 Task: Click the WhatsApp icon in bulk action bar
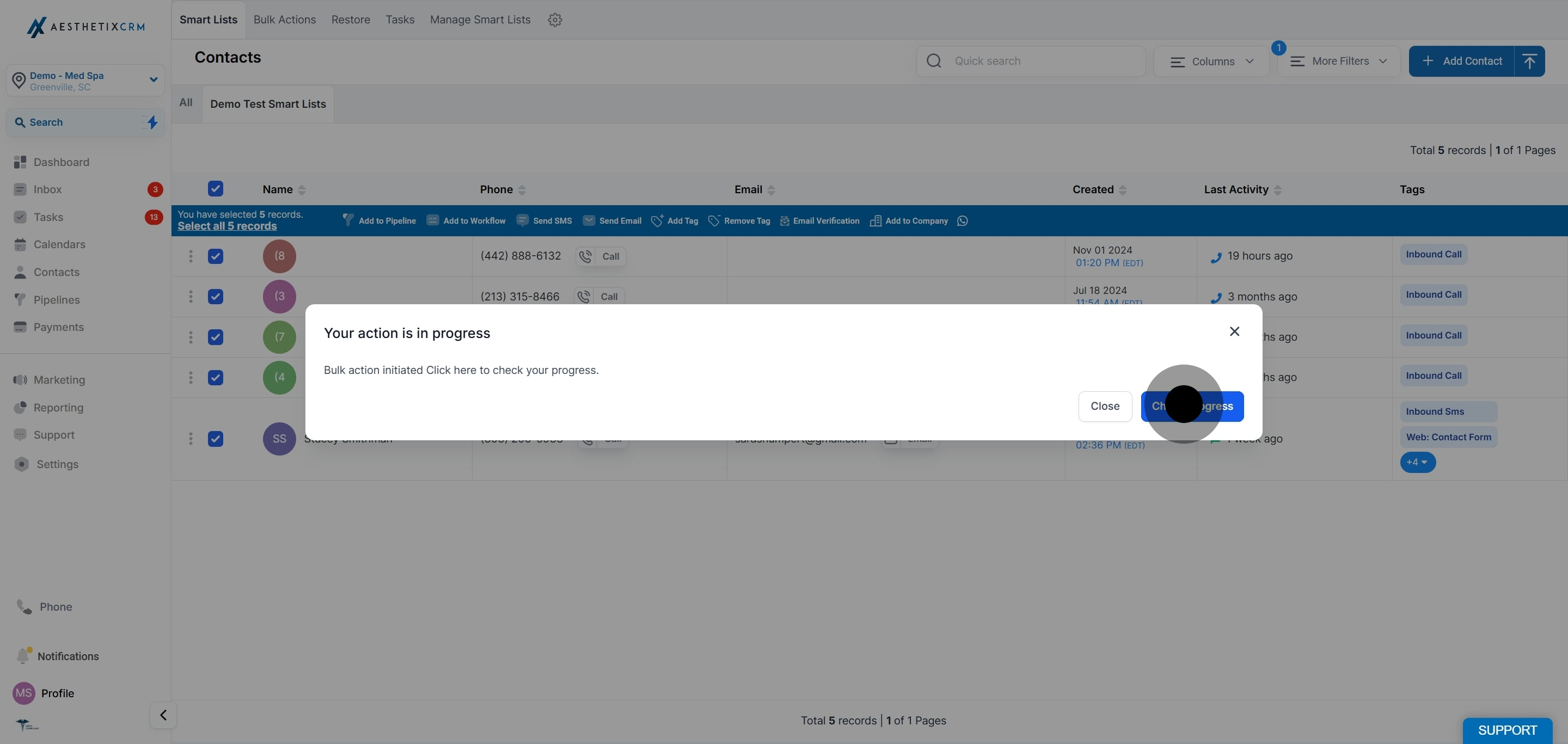pos(963,221)
